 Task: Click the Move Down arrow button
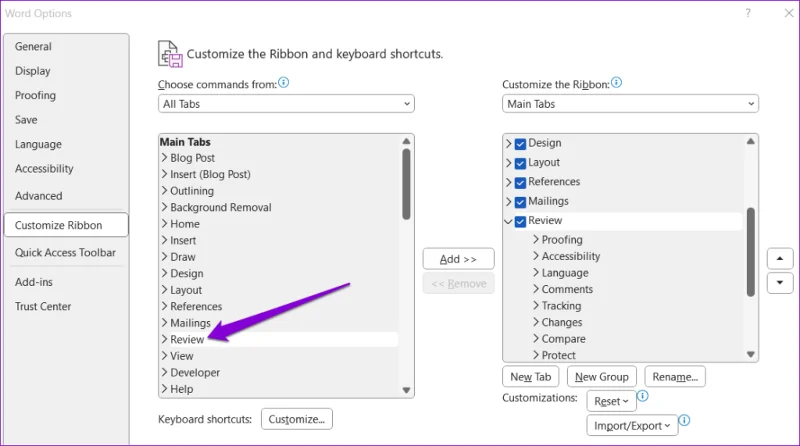tap(780, 283)
